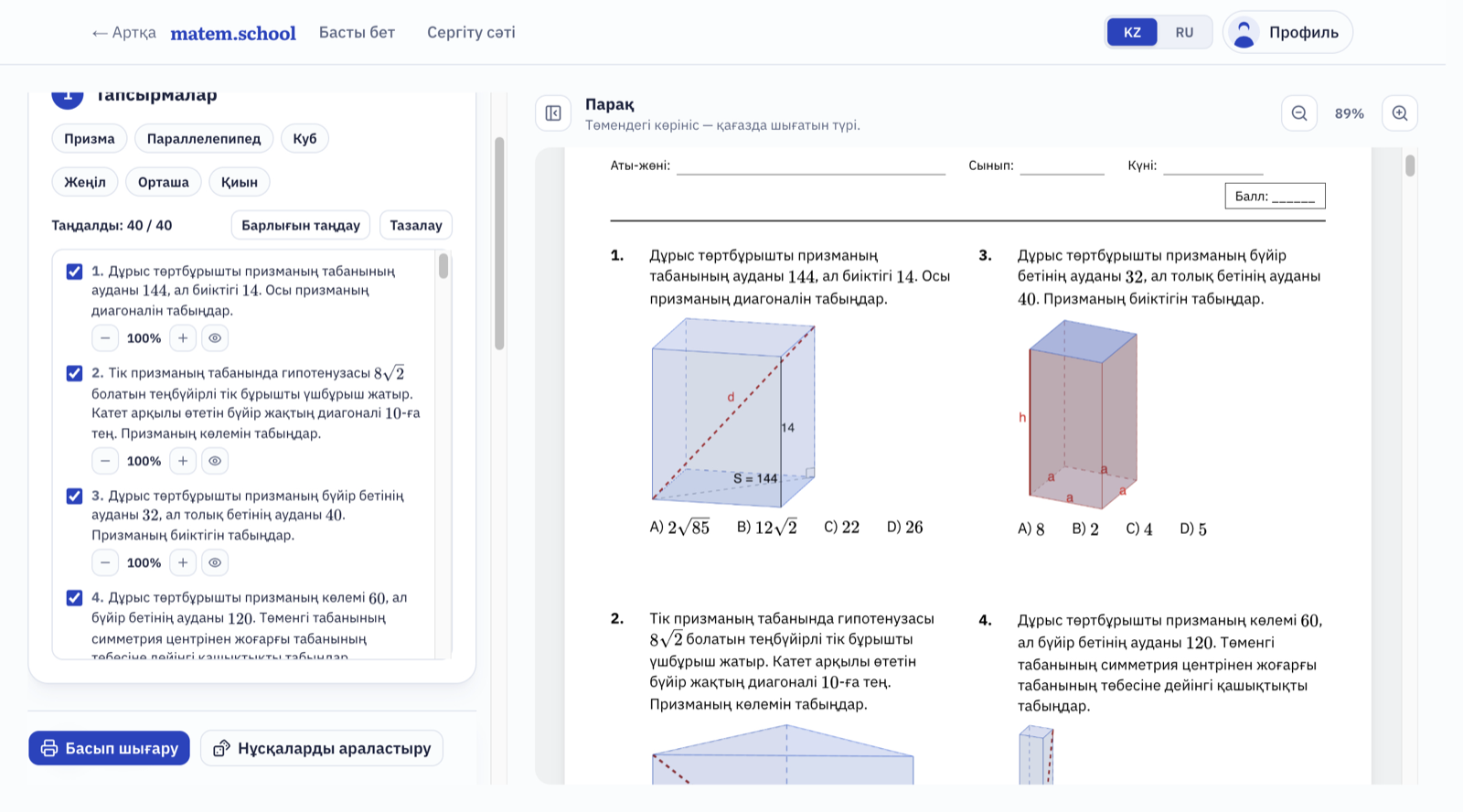Select the Қиын difficulty filter

(x=240, y=182)
